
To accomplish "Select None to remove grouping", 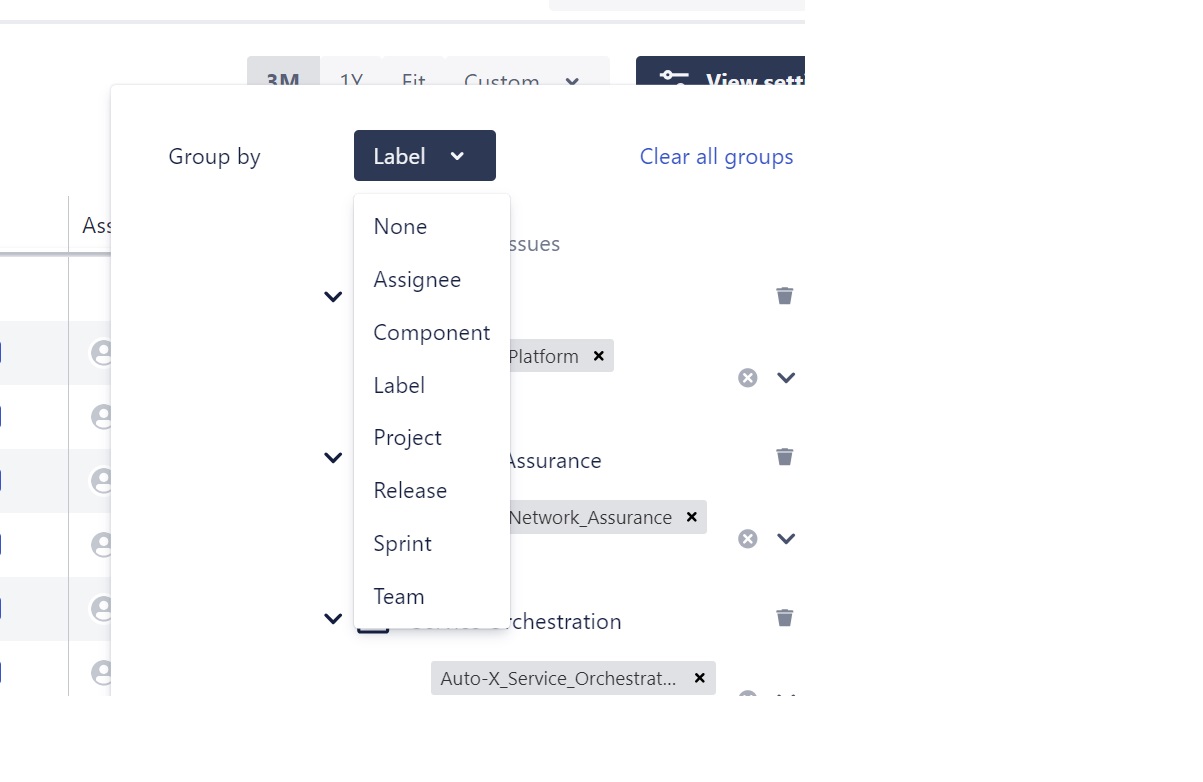I will coord(400,226).
